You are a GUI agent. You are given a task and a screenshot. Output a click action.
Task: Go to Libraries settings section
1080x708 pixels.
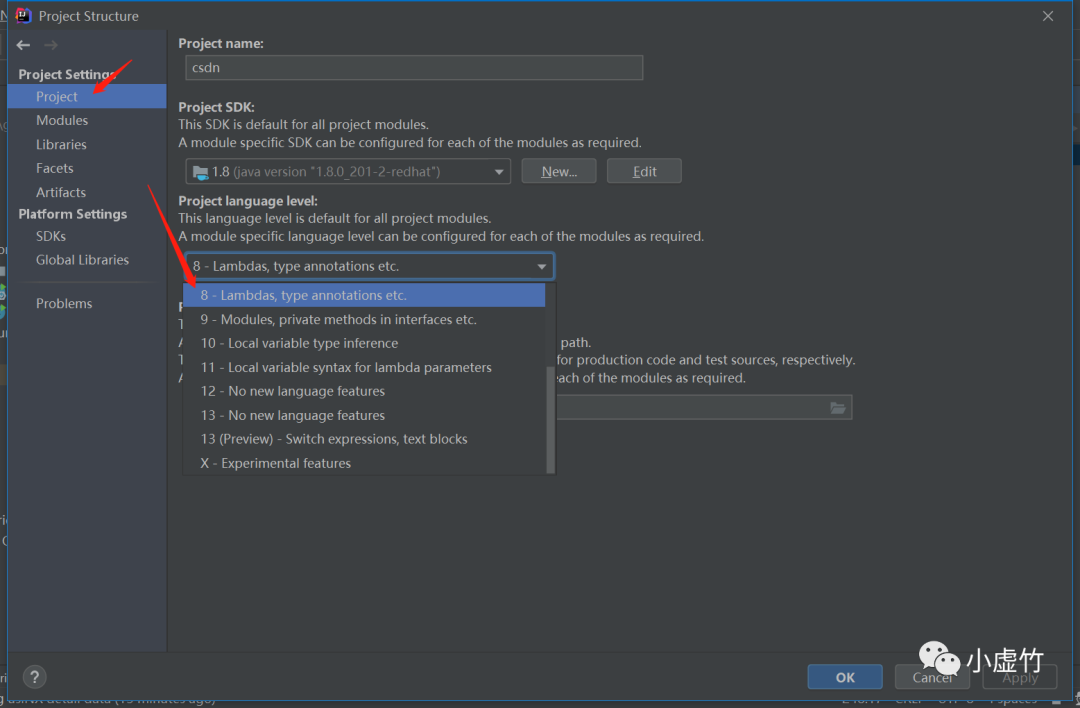tap(61, 144)
